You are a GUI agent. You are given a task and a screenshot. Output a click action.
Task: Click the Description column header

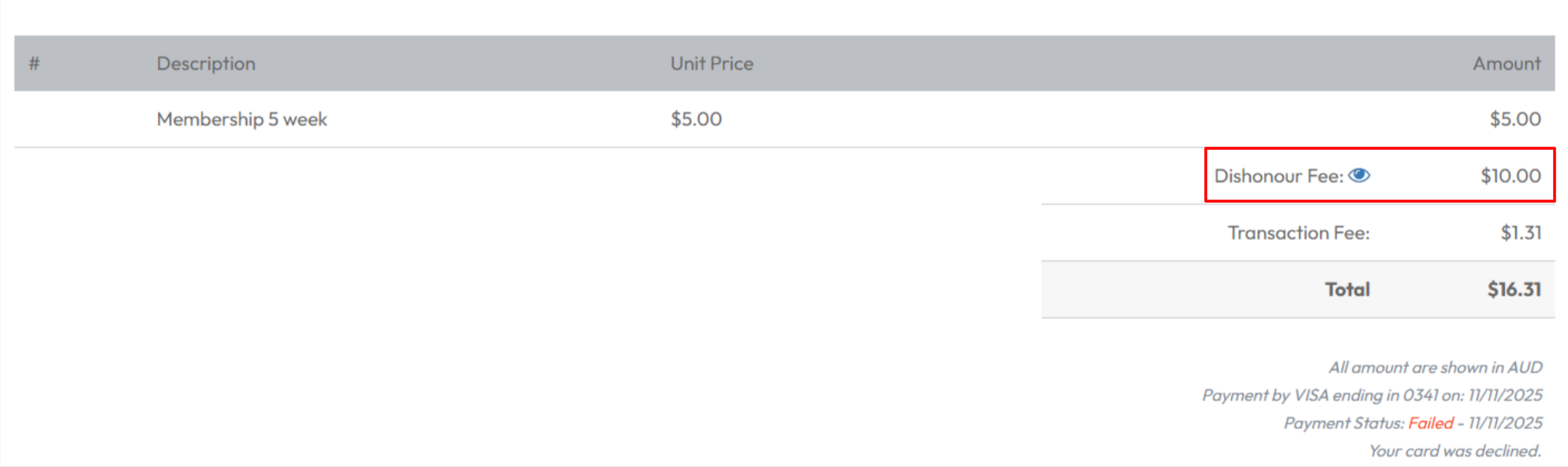click(206, 63)
